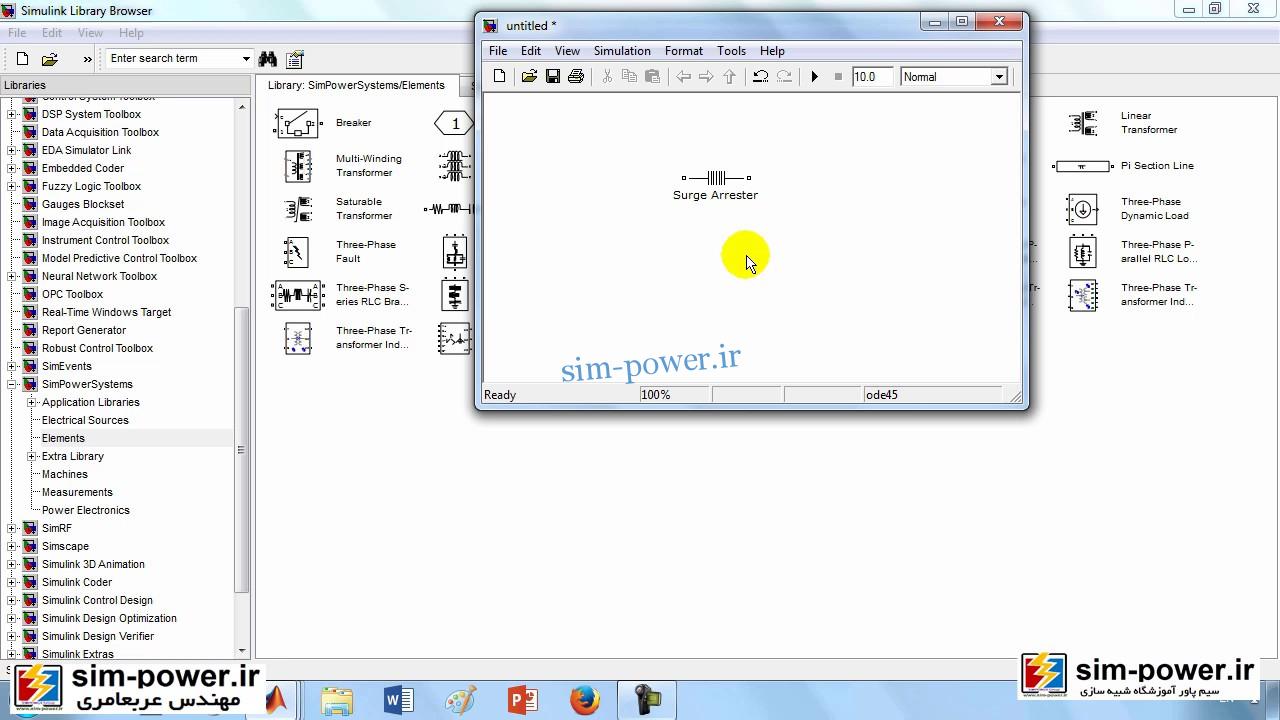
Task: Open Firefox from the Windows taskbar
Action: pyautogui.click(x=585, y=700)
